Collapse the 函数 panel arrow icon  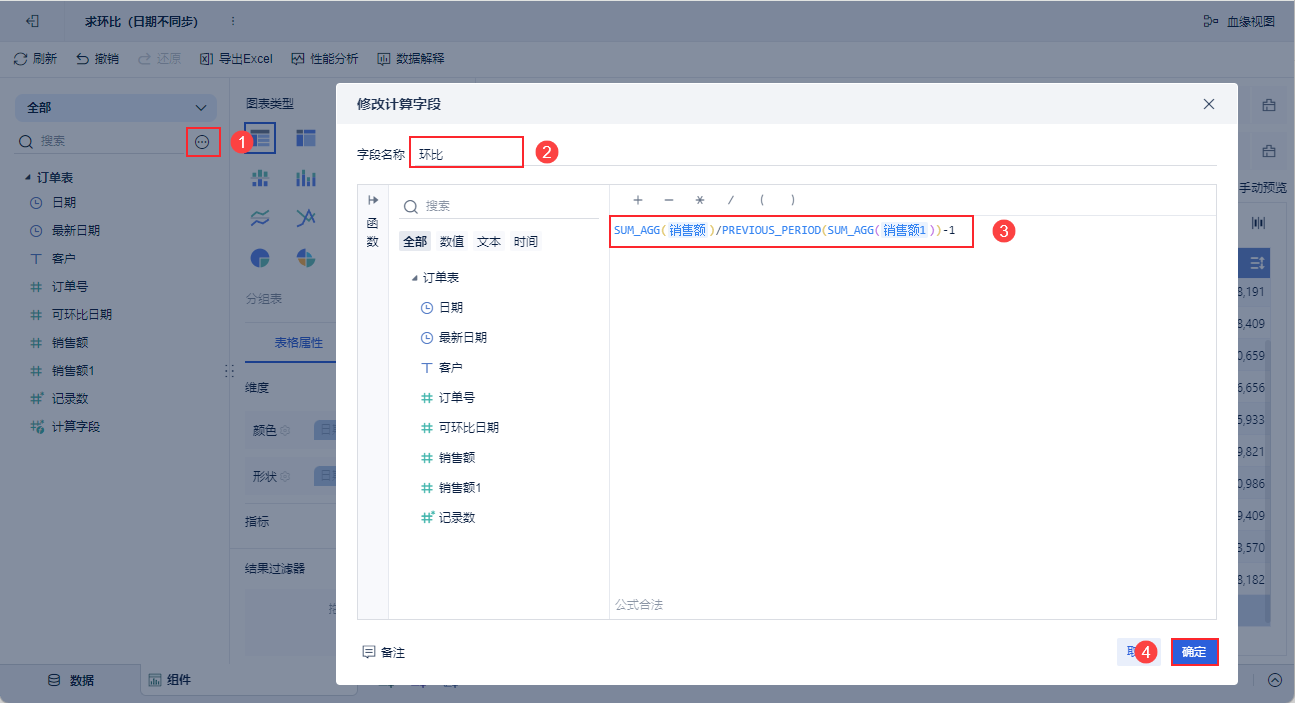click(x=373, y=200)
